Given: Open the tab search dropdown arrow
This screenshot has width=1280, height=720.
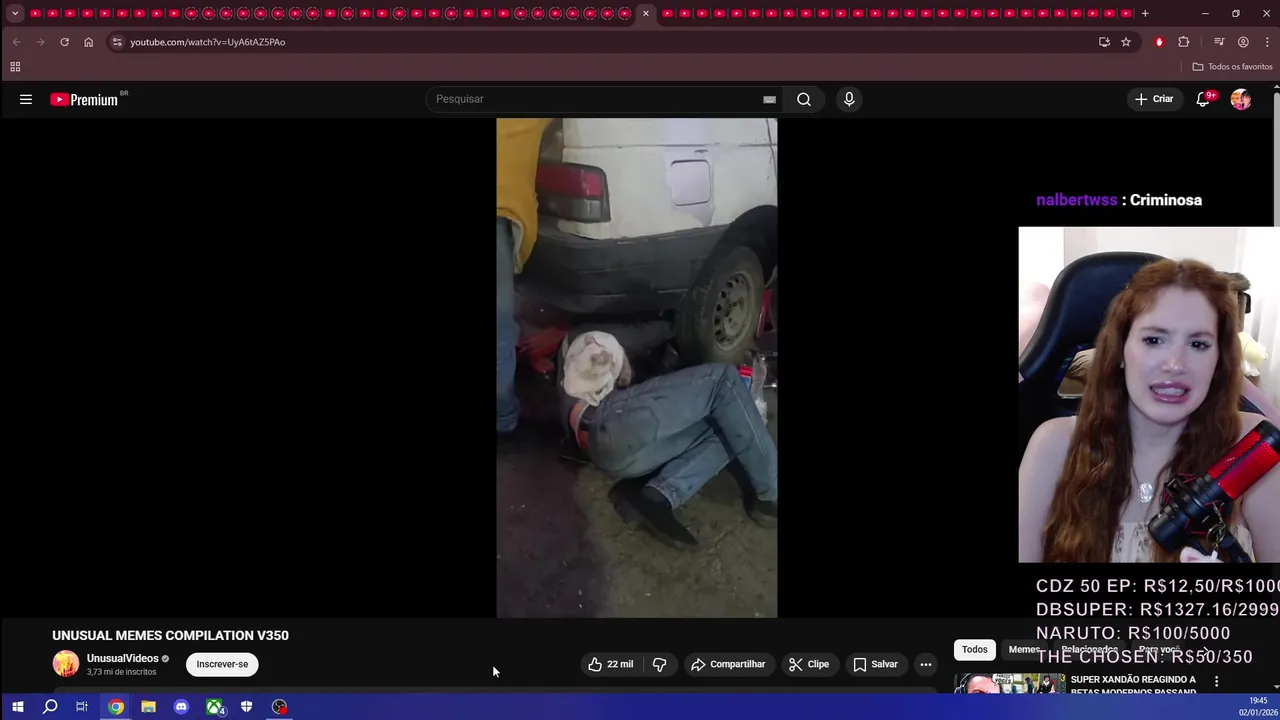Looking at the screenshot, I should [x=15, y=13].
